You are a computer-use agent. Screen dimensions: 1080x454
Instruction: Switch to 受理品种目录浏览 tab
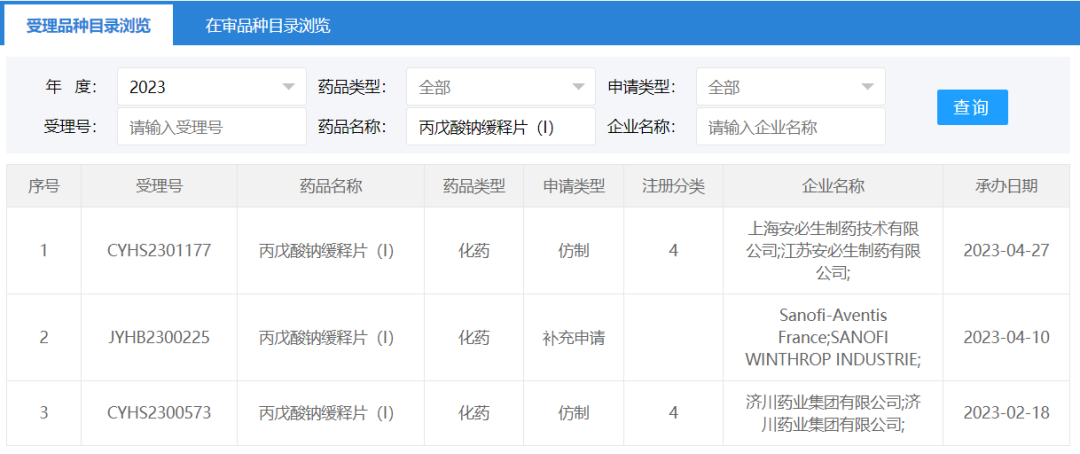pyautogui.click(x=88, y=25)
